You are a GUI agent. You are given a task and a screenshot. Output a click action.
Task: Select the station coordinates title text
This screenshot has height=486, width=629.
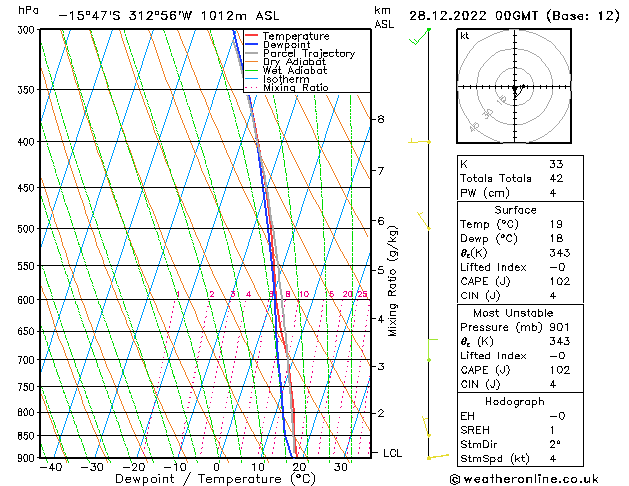(x=168, y=16)
